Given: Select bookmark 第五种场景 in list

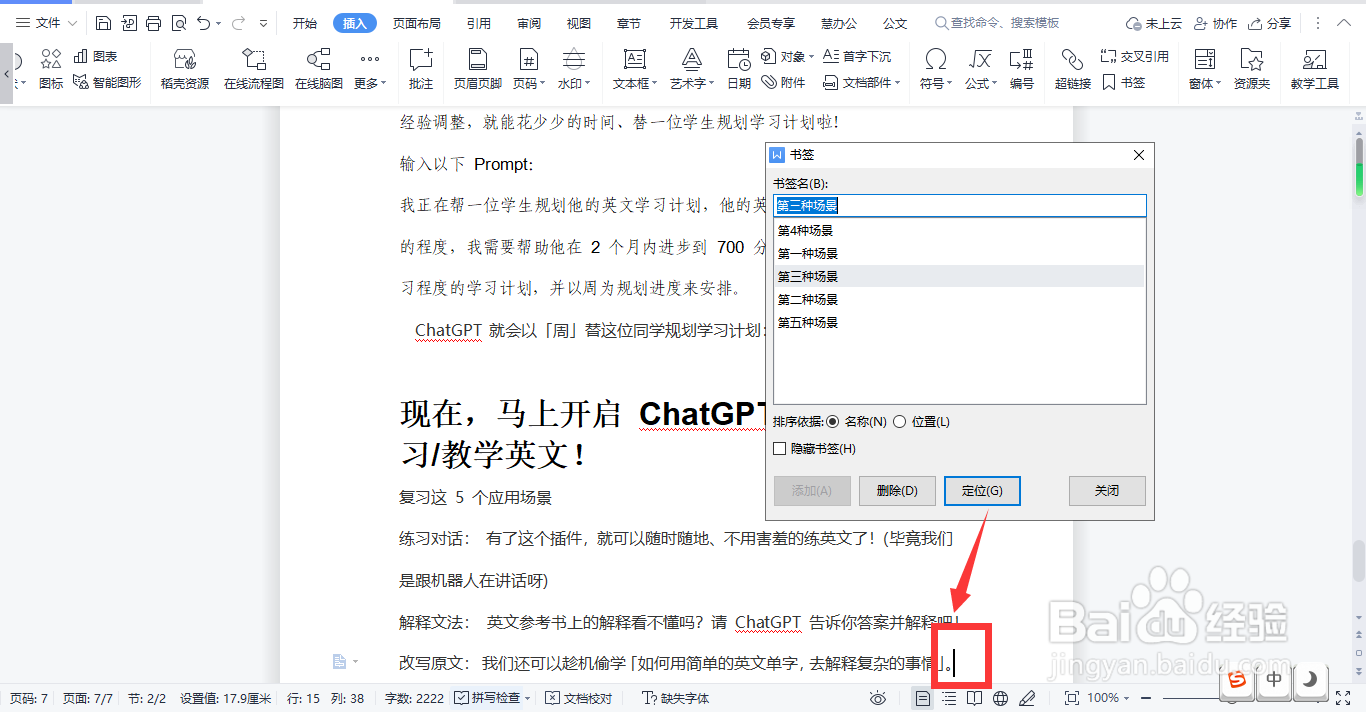Looking at the screenshot, I should click(960, 322).
